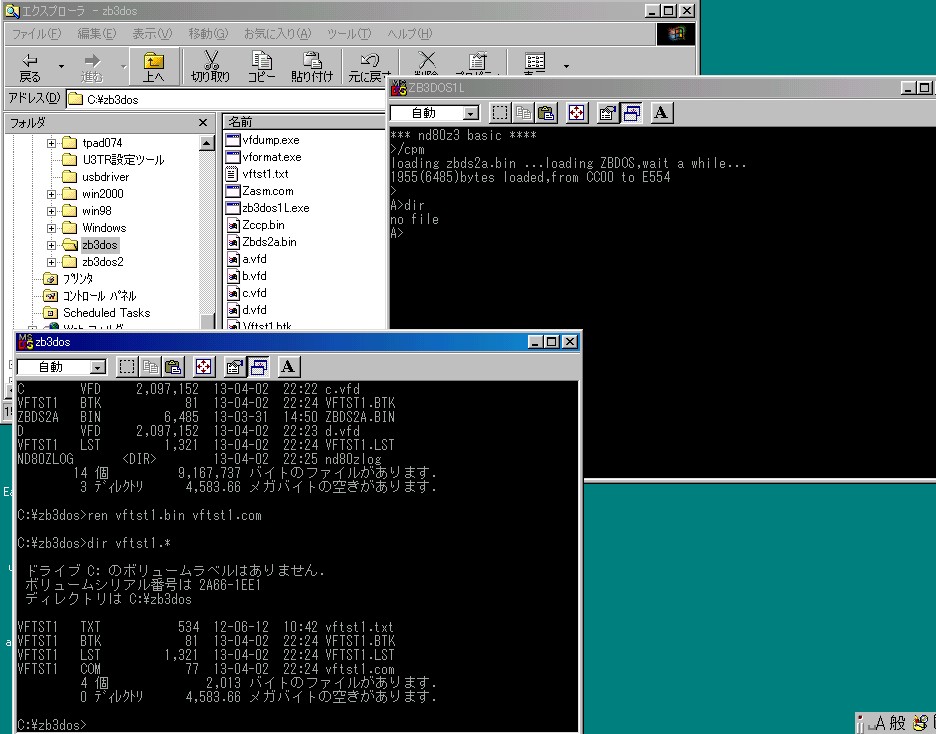
Task: Click the 名前 column header
Action: pos(305,122)
